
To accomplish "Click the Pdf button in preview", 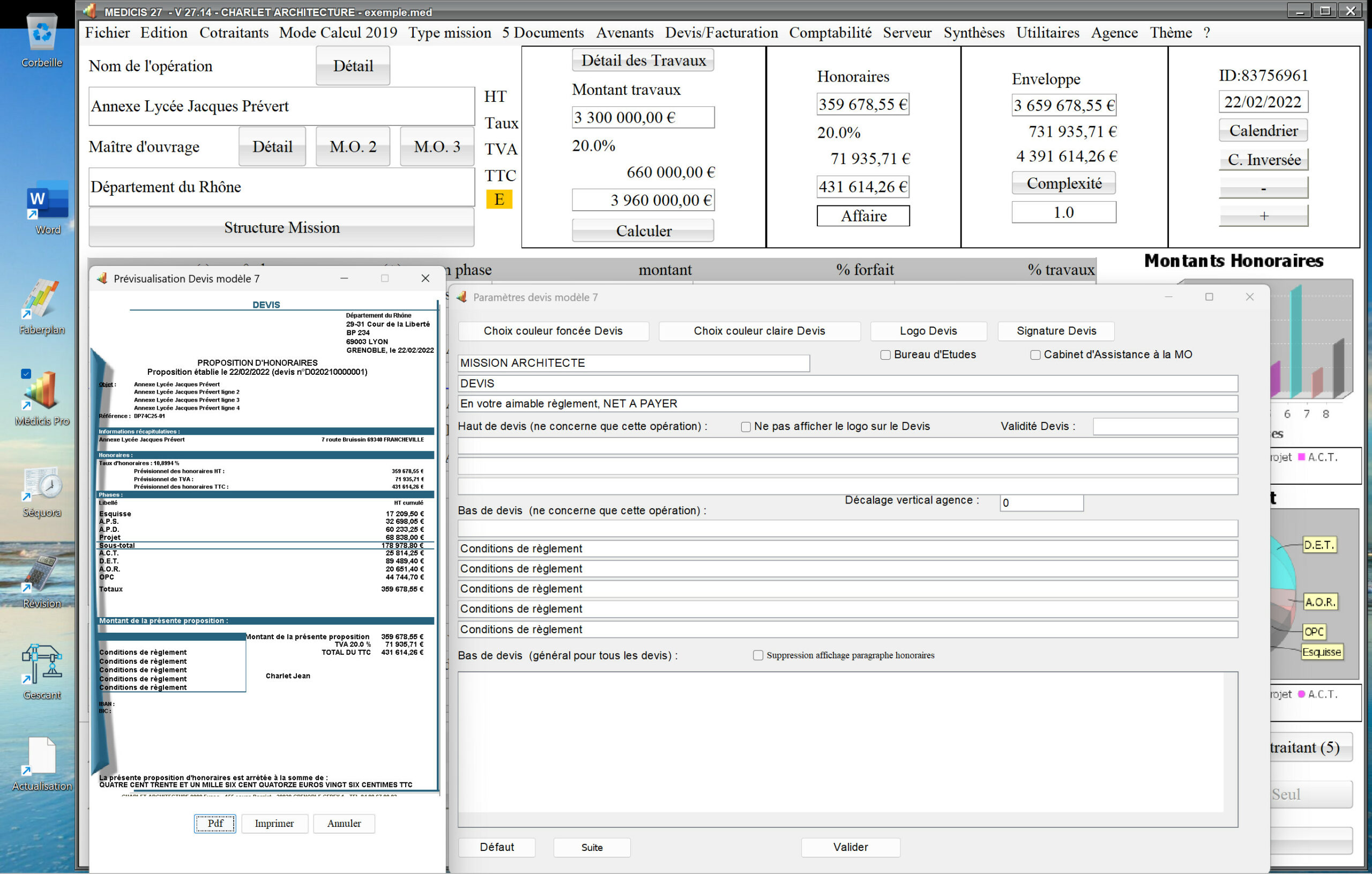I will pos(215,823).
